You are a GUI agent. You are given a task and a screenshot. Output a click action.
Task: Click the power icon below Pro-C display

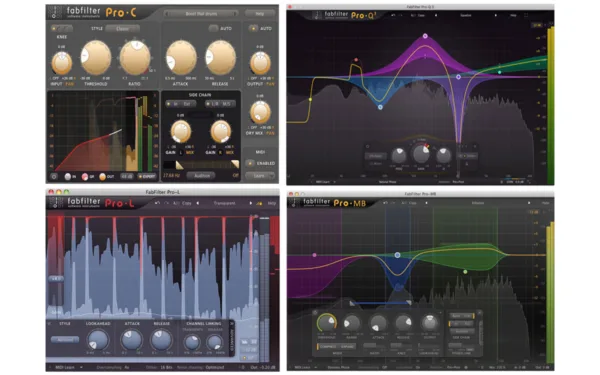(54, 176)
